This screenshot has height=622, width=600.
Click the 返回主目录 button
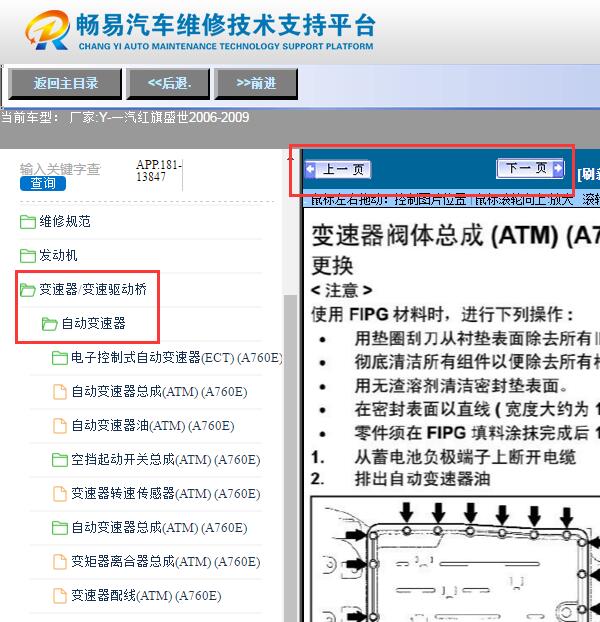click(x=65, y=83)
